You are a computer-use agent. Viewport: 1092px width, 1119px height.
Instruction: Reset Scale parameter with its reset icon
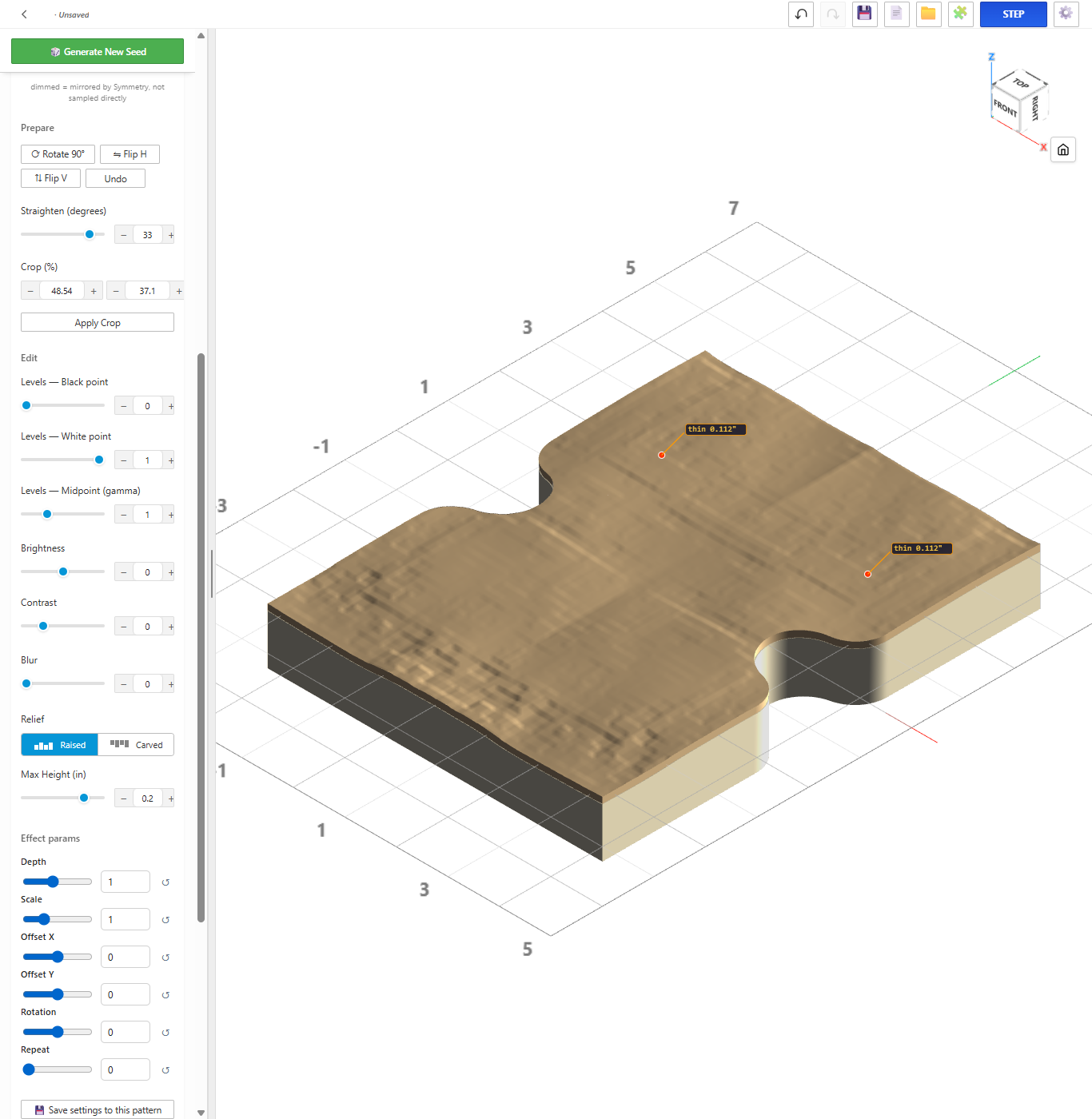click(165, 920)
